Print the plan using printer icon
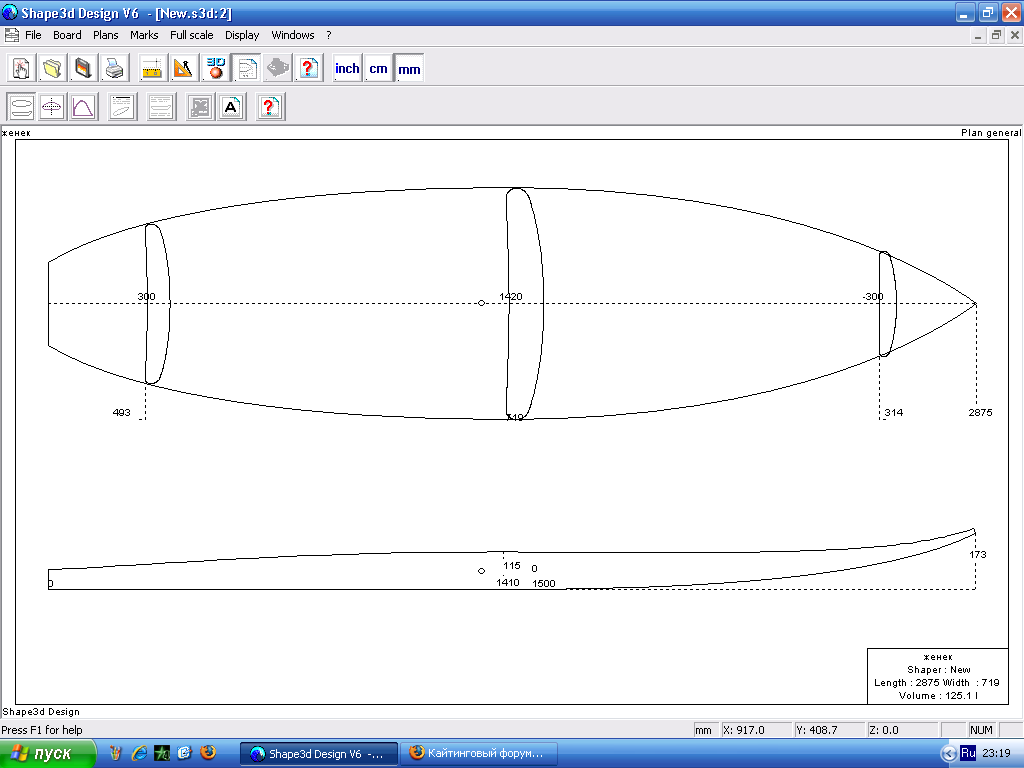This screenshot has height=768, width=1024. coord(115,68)
